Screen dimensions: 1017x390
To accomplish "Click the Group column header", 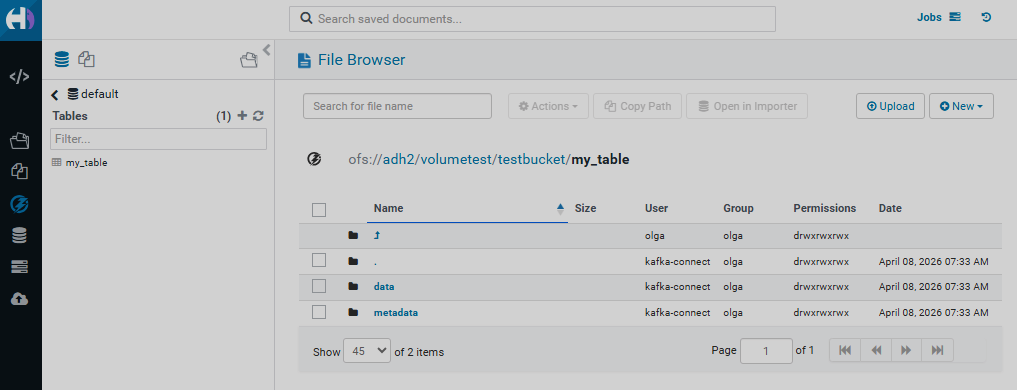I will (738, 208).
